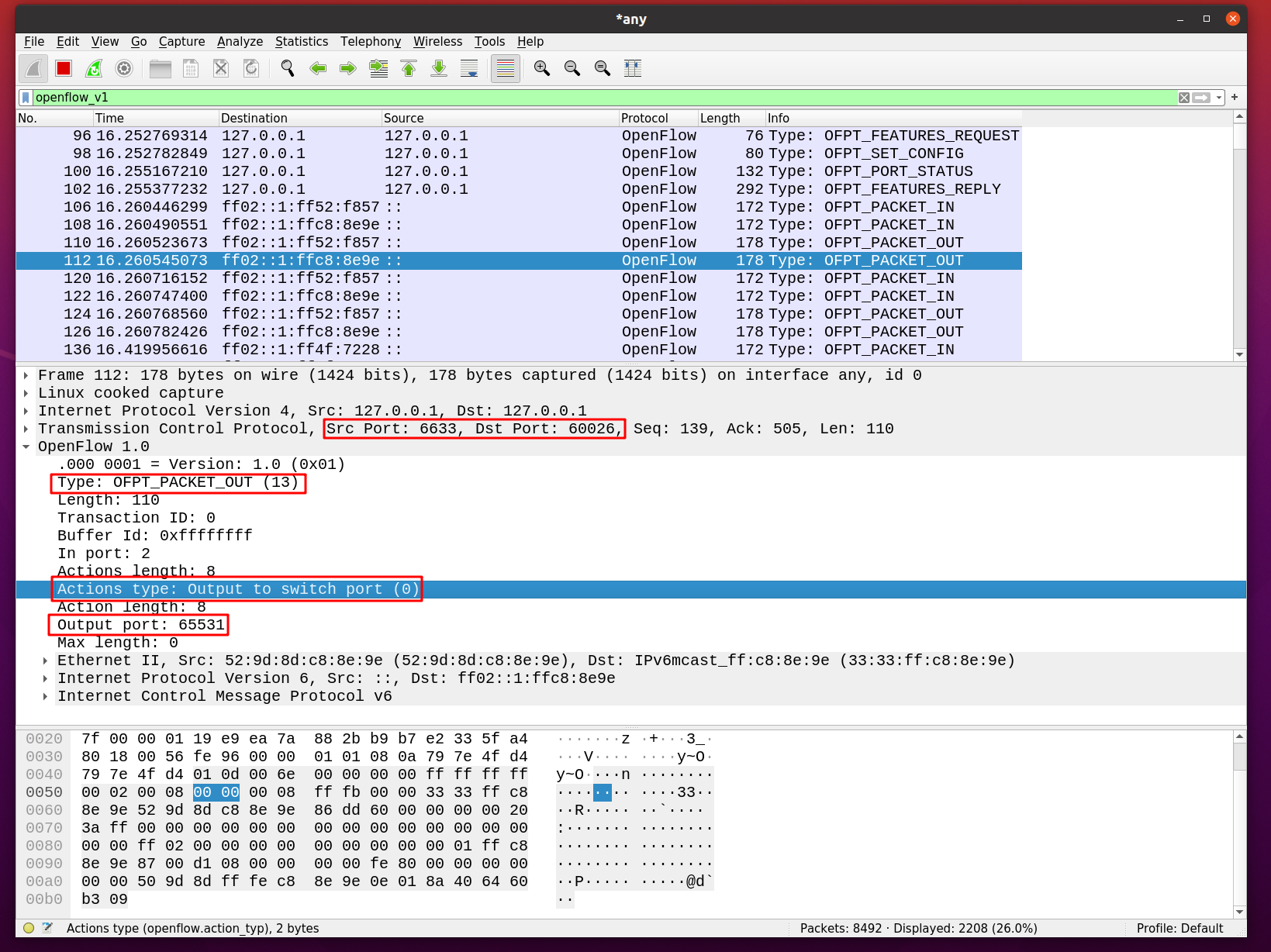
Task: Open the Analyze menu
Action: coord(240,42)
